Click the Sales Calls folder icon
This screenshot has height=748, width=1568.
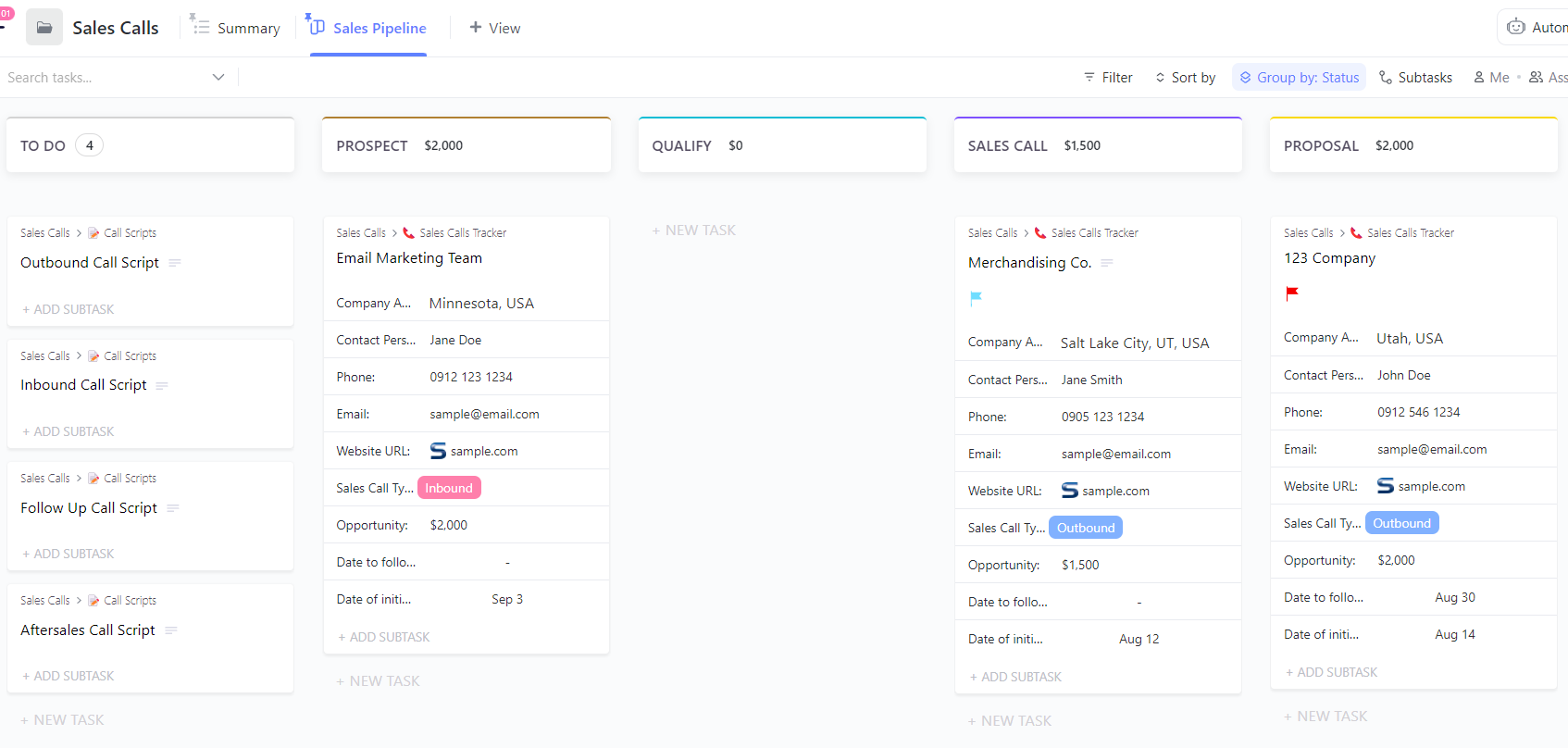pyautogui.click(x=44, y=28)
